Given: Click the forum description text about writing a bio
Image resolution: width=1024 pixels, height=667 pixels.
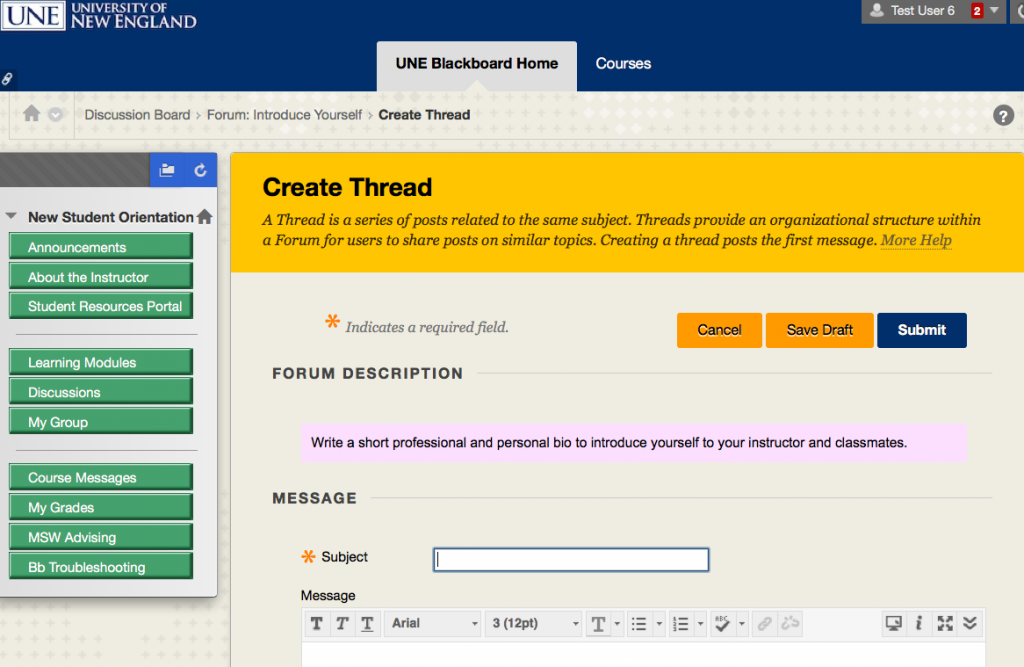Looking at the screenshot, I should [x=609, y=443].
